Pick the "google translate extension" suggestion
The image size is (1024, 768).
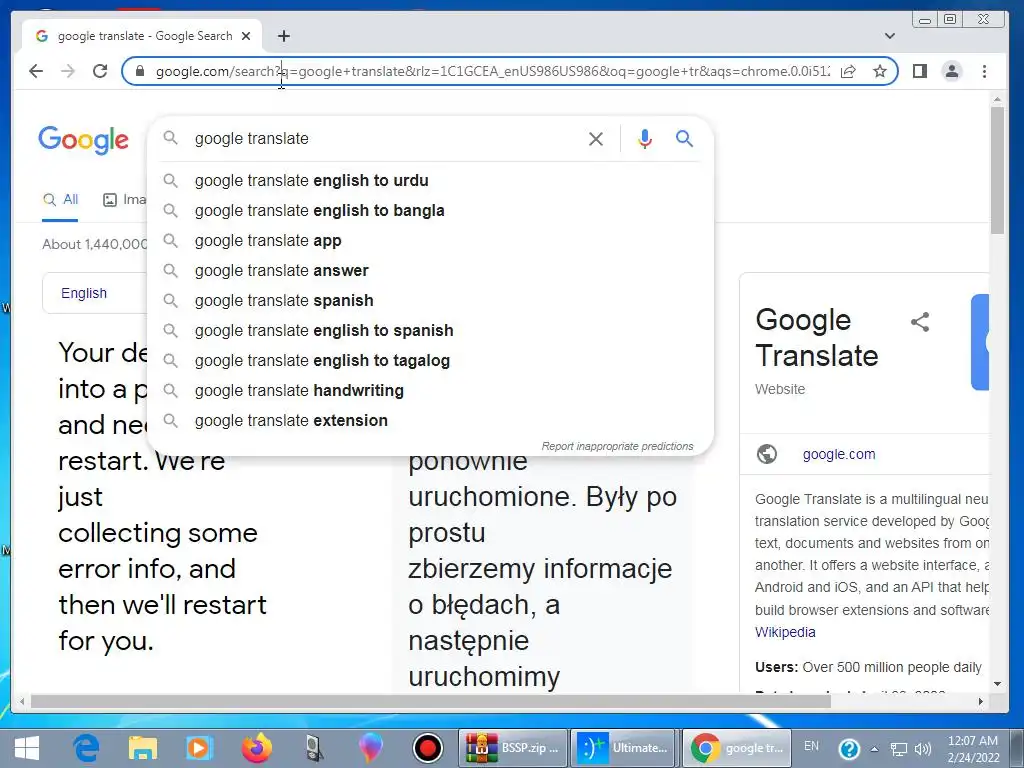291,421
